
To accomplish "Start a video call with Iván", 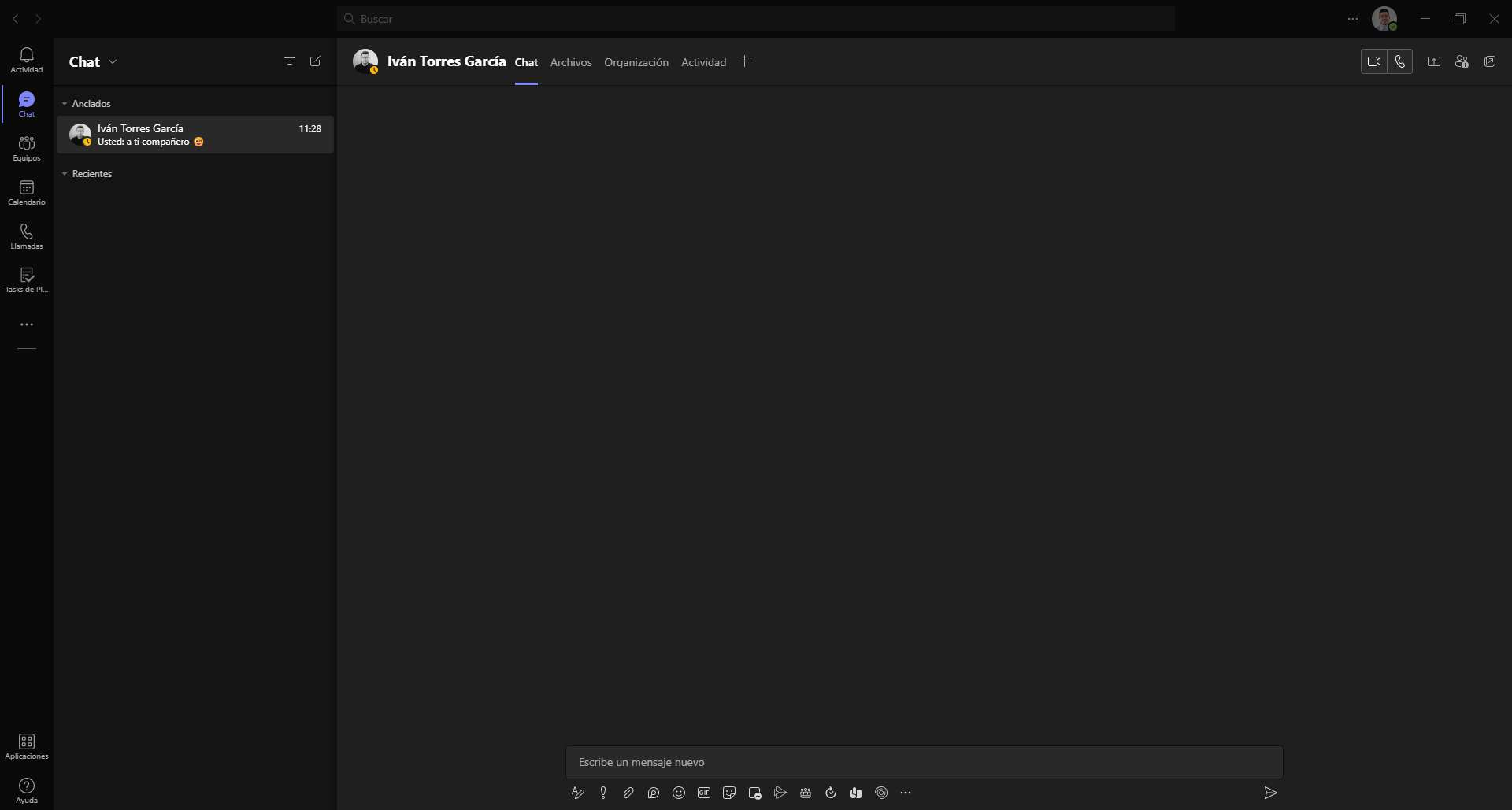I will (1374, 61).
